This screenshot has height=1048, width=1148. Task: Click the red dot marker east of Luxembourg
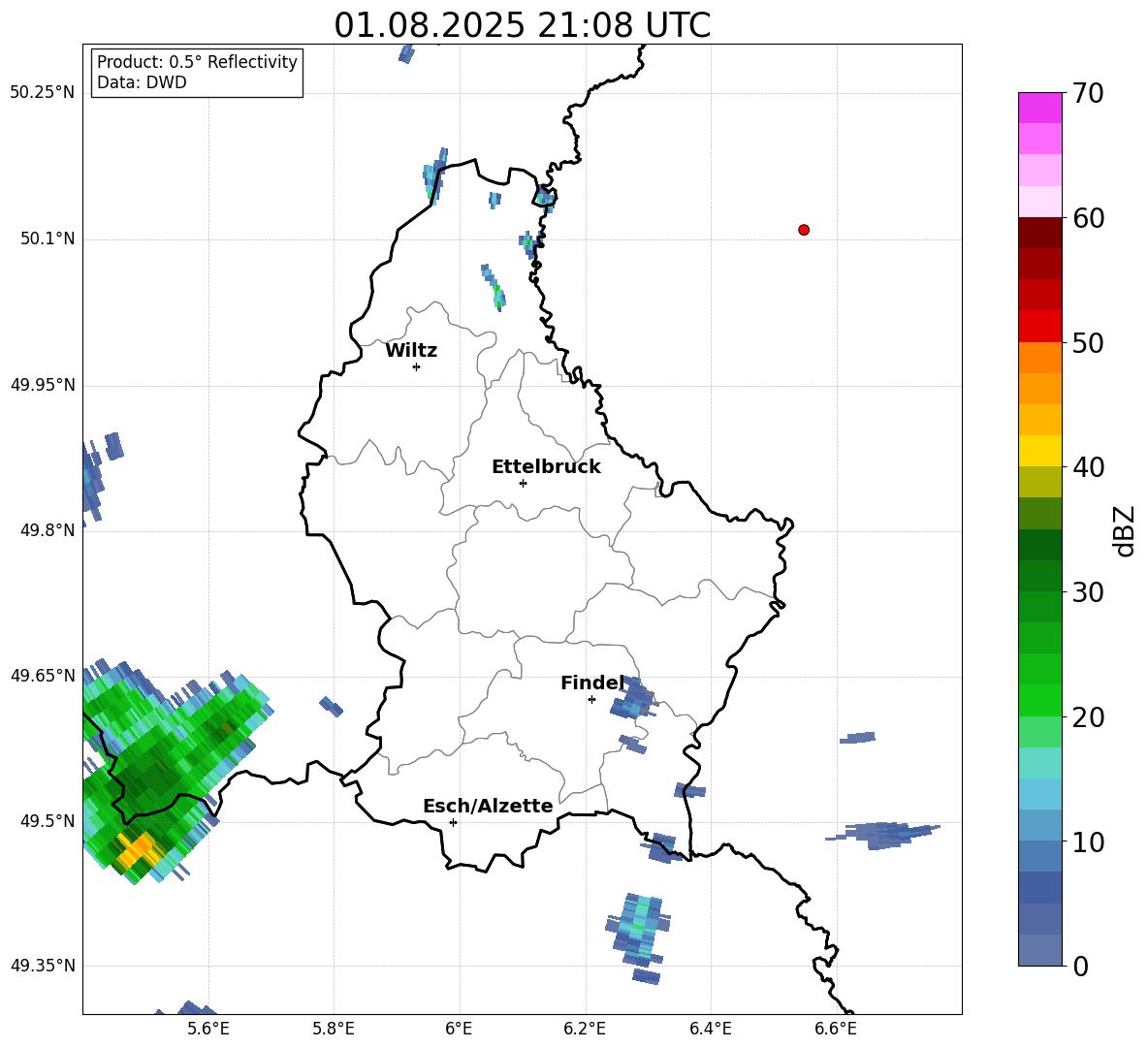pos(804,230)
